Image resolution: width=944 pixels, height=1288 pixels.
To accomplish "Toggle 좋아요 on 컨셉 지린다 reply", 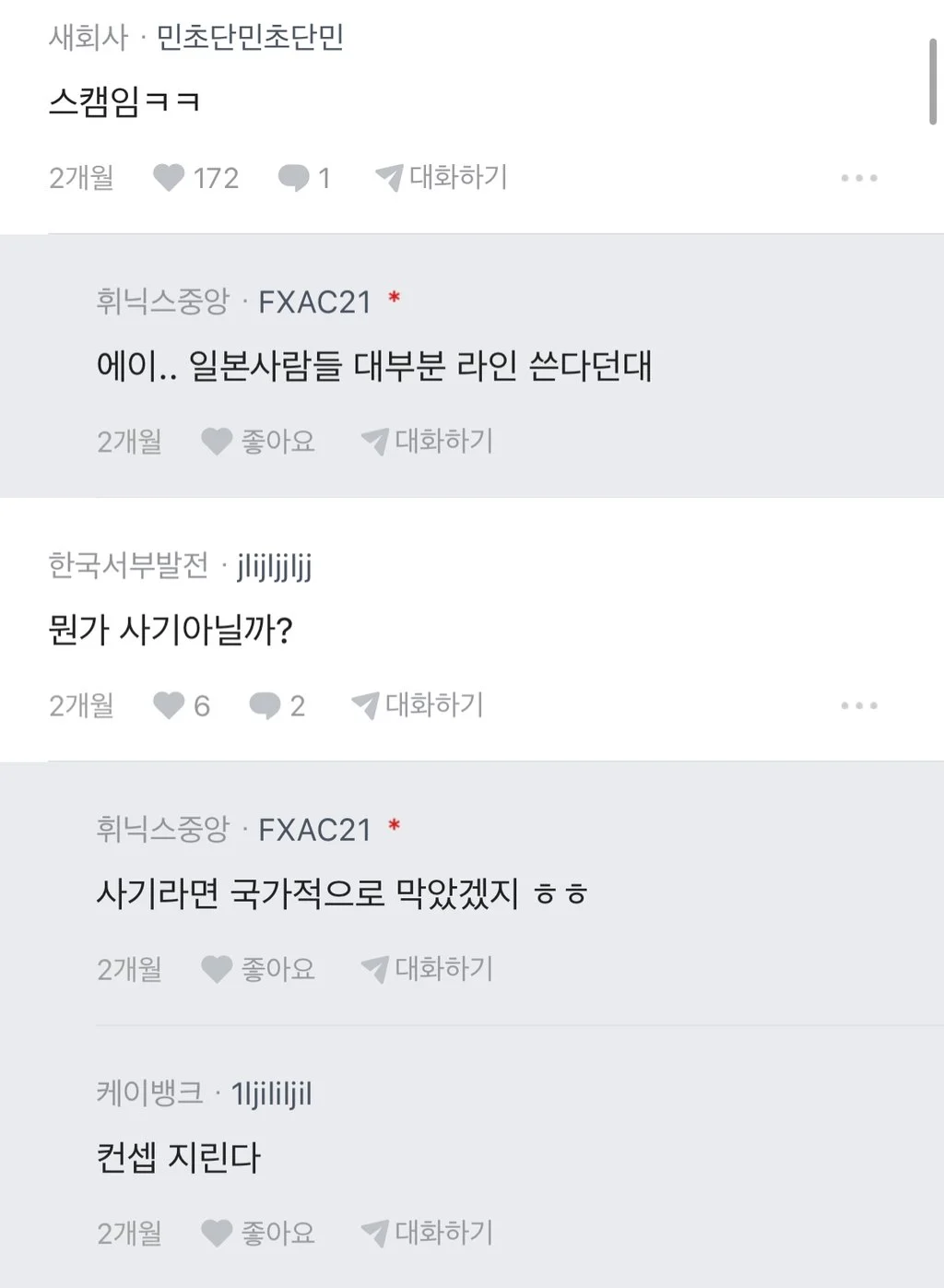I will (x=217, y=1233).
